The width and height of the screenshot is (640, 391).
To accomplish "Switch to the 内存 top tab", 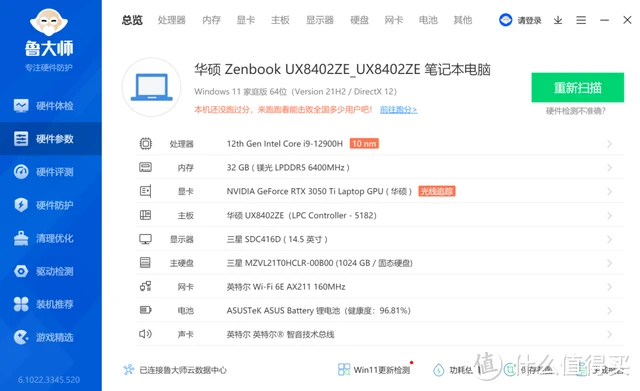I will click(211, 20).
